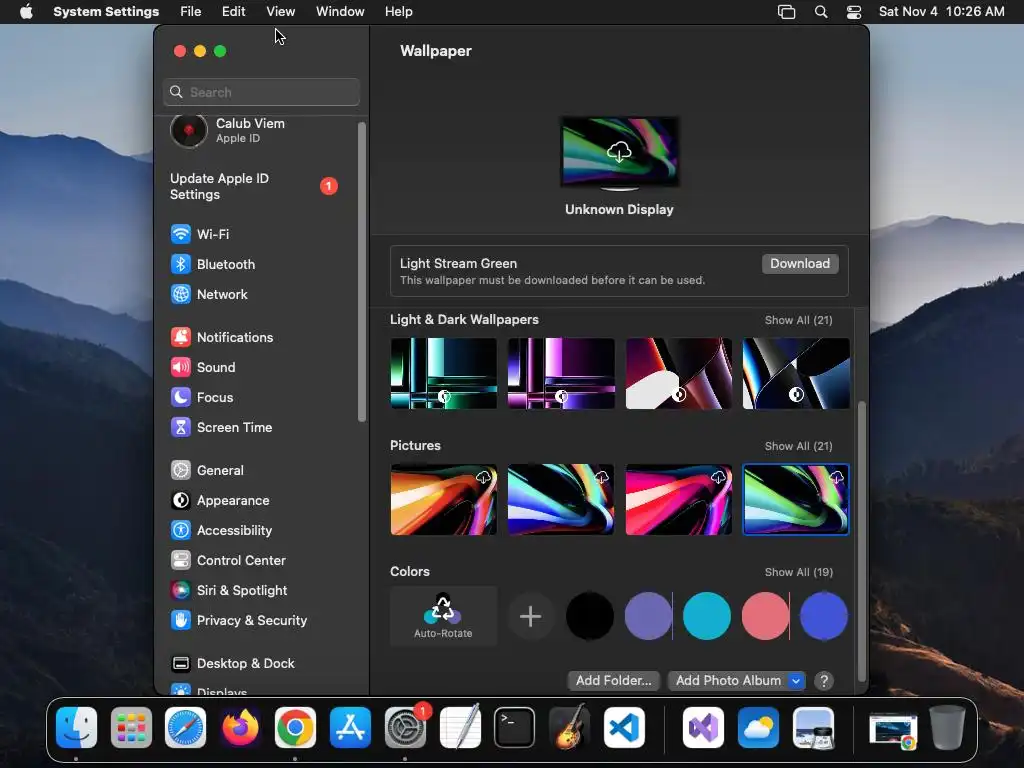This screenshot has width=1024, height=768.
Task: Click the Unknown Display wallpaper preview
Action: [620, 153]
